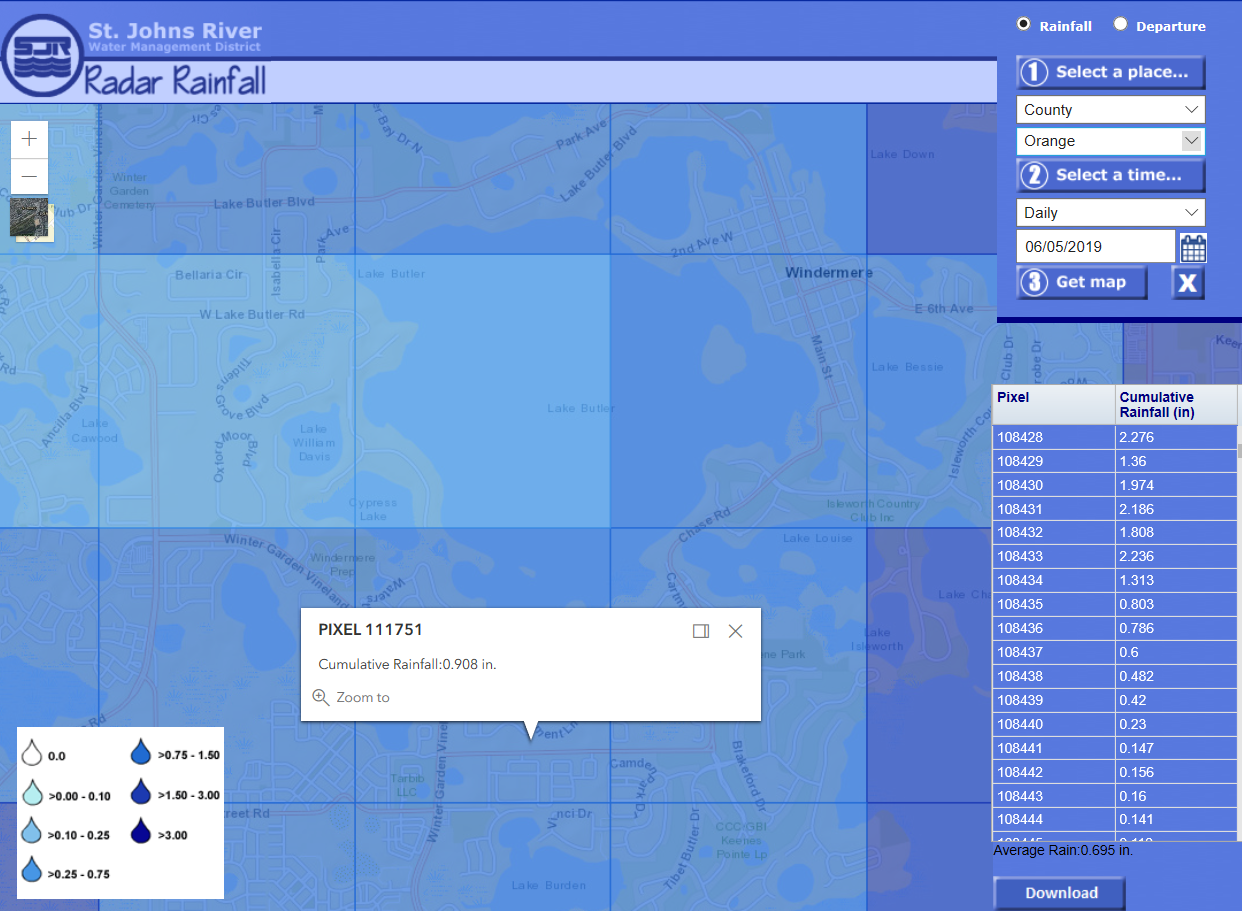
Task: Close the PIXEL 111751 popup
Action: click(x=736, y=631)
